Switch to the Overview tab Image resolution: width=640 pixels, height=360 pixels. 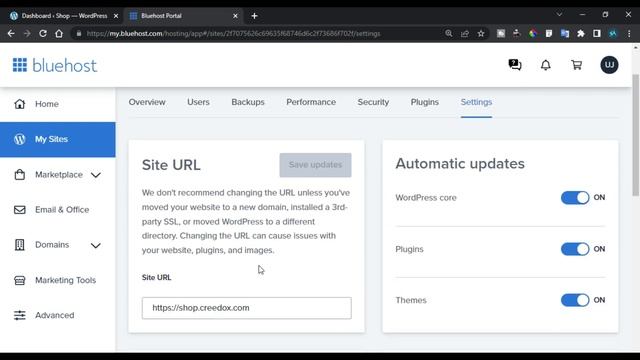tap(147, 102)
